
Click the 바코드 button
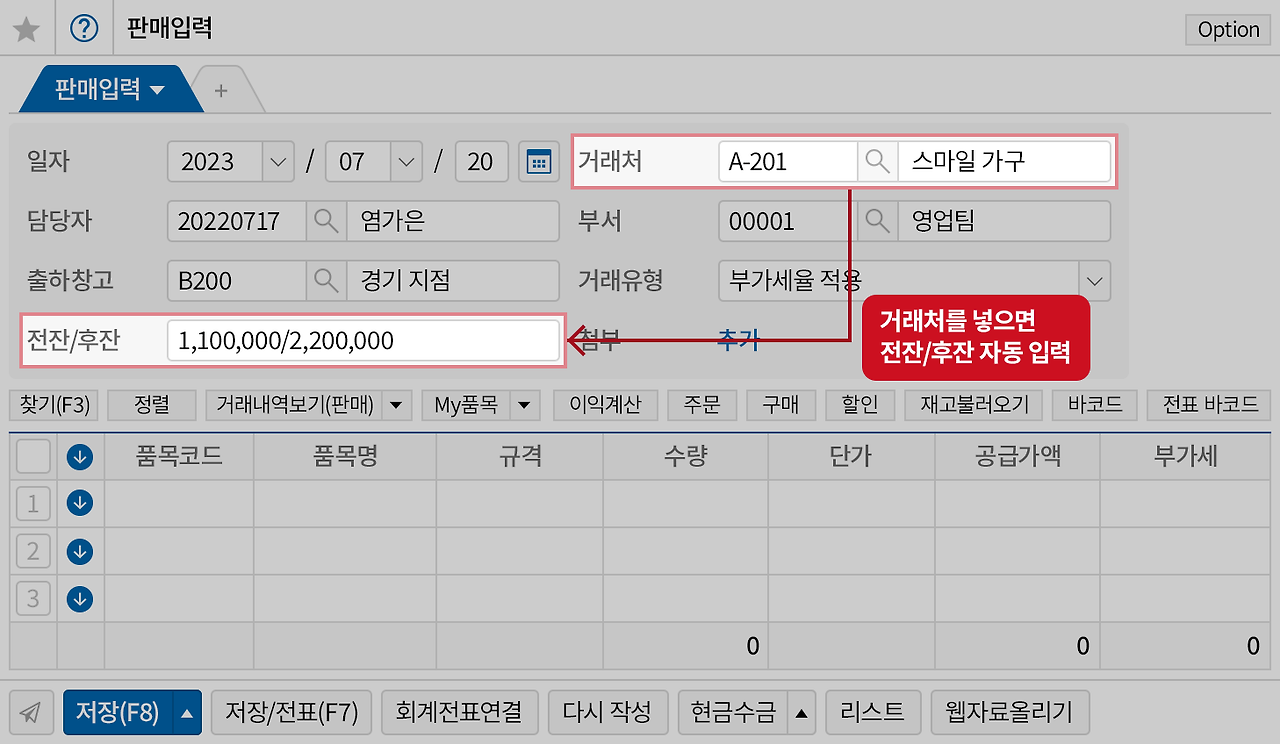pos(1095,405)
